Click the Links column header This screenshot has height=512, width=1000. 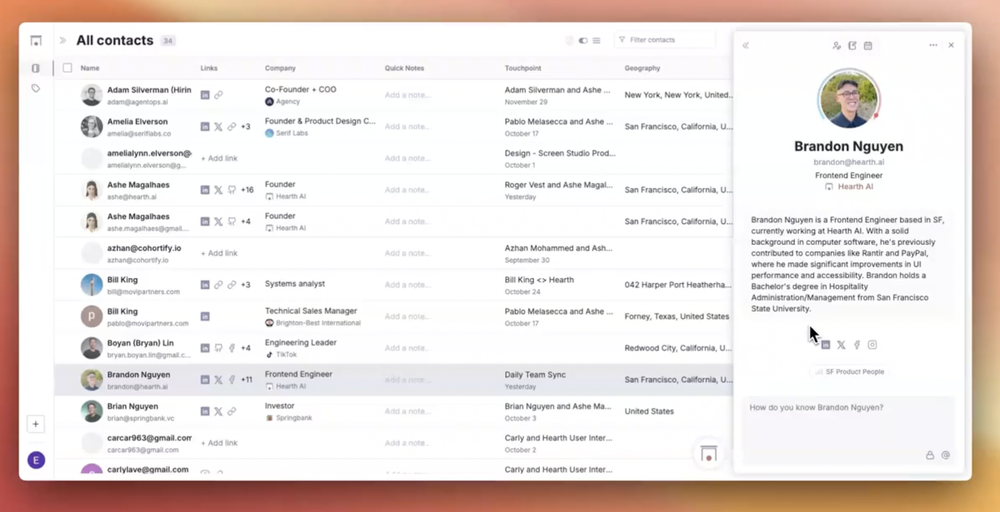pyautogui.click(x=209, y=68)
